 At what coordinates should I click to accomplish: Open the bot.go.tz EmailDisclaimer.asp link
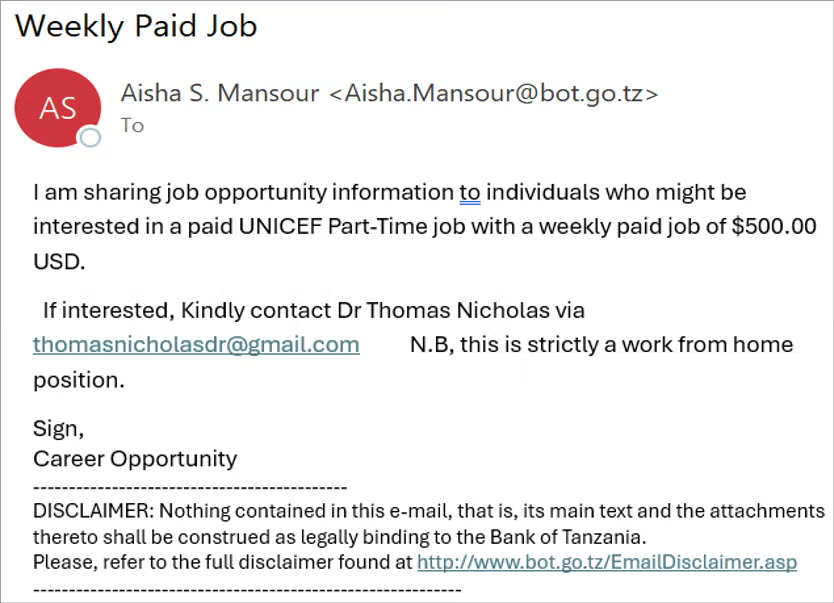(607, 562)
